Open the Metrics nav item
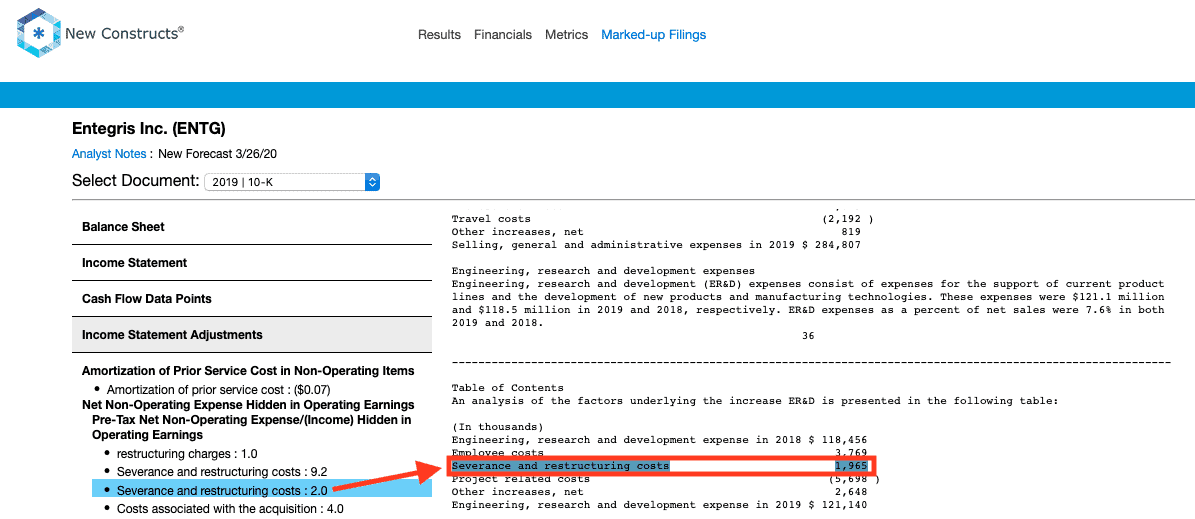Viewport: 1195px width, 519px height. coord(566,34)
